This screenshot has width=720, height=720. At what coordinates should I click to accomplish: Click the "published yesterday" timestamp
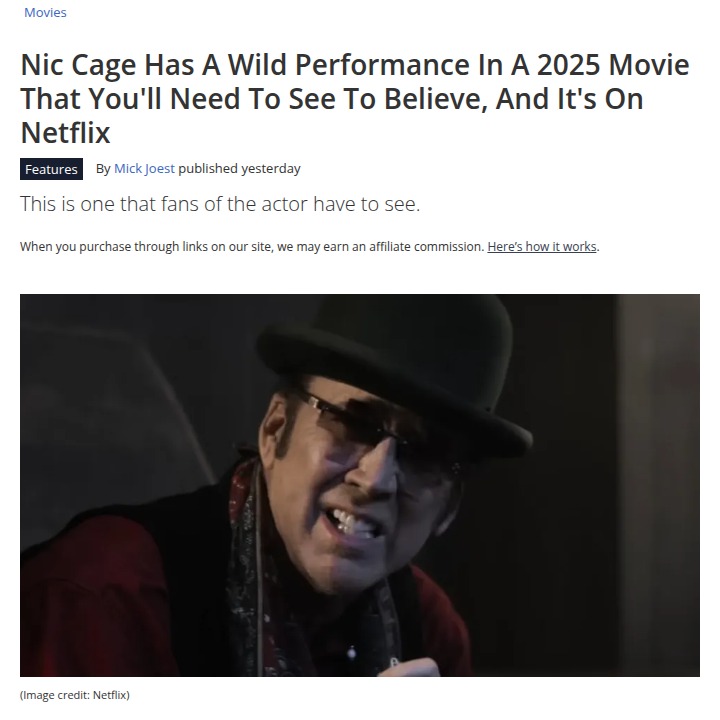[x=239, y=169]
